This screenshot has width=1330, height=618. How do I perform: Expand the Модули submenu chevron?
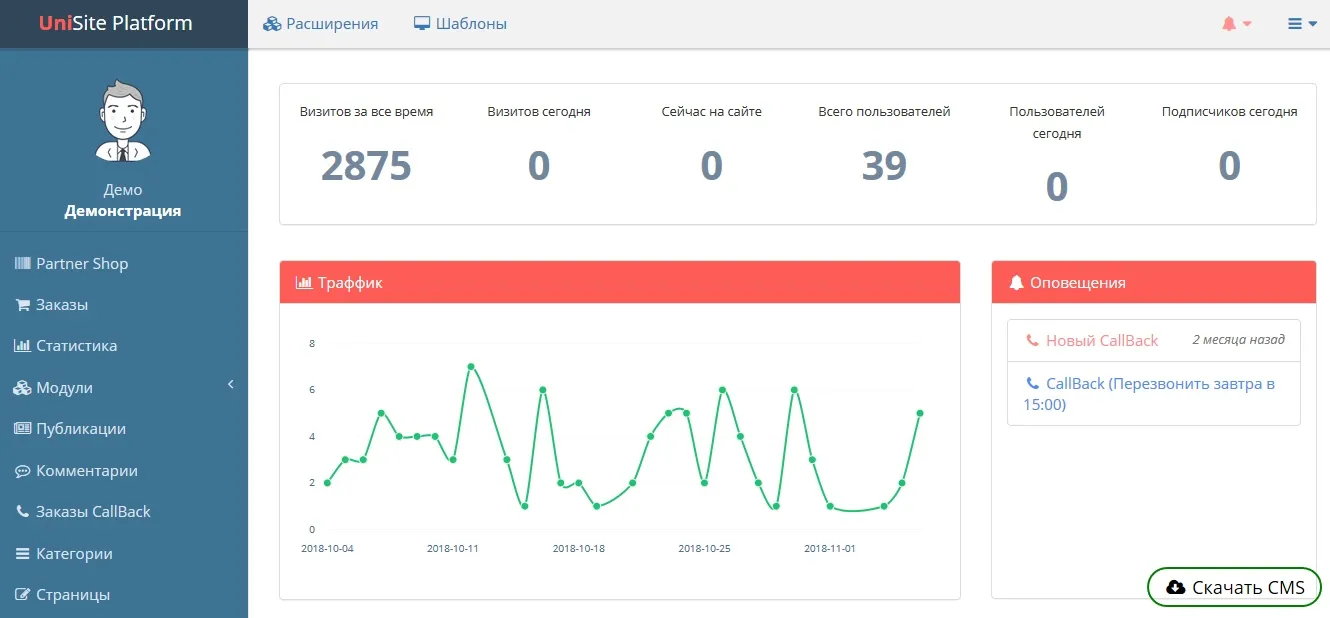pos(230,385)
